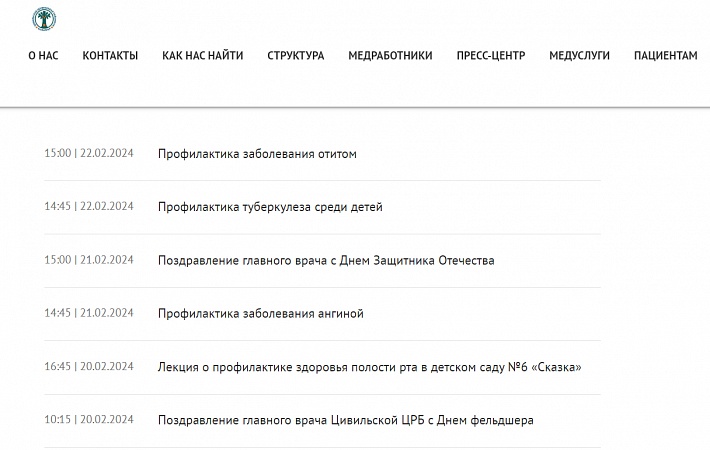Open Поздравление с Днем Защитника Отечества
710x450 pixels.
(x=326, y=260)
